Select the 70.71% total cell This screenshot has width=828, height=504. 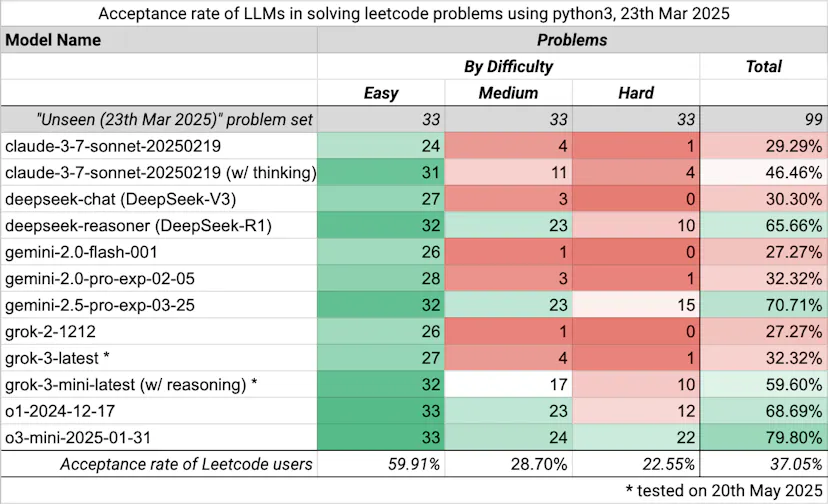point(763,305)
